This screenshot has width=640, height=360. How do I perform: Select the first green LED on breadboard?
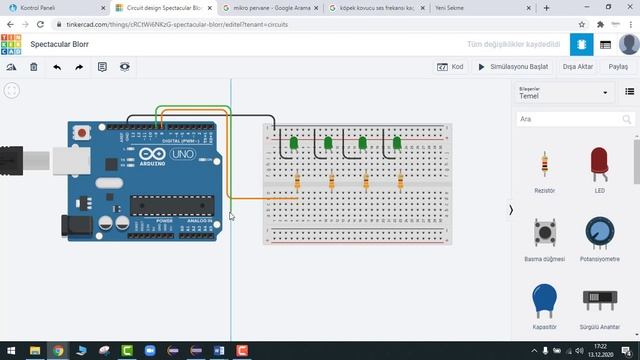click(293, 144)
